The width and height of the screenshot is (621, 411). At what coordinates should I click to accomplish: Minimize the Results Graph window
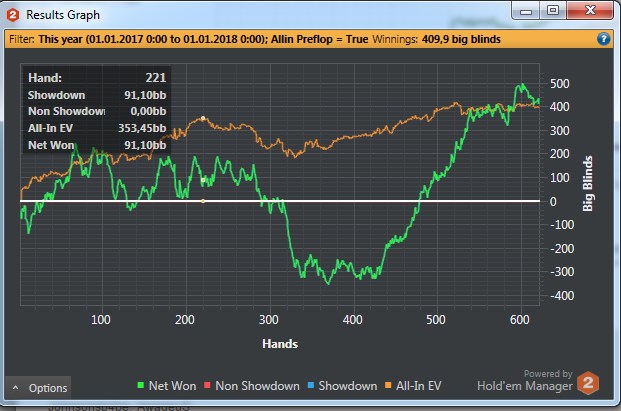[x=526, y=11]
